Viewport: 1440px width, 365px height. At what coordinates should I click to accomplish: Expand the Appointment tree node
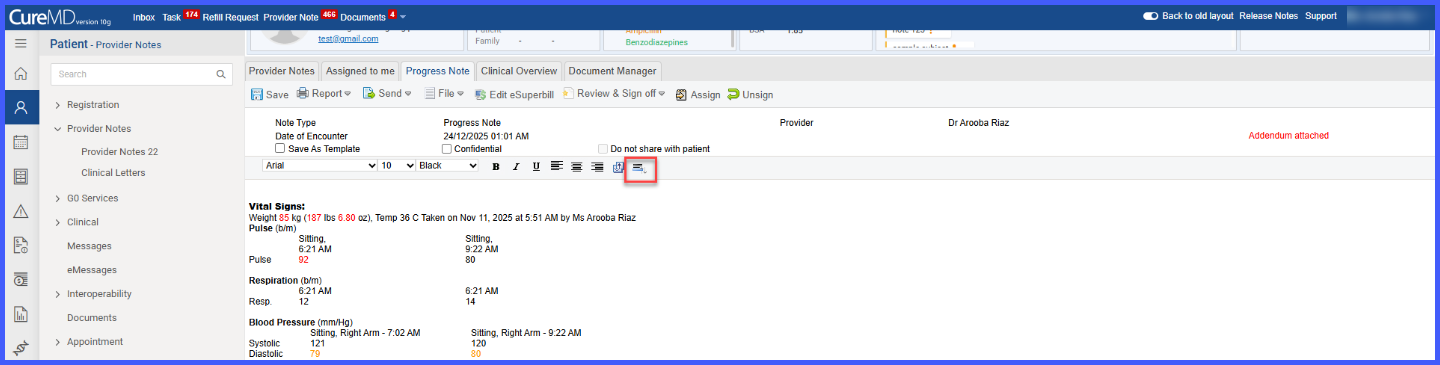click(x=58, y=342)
